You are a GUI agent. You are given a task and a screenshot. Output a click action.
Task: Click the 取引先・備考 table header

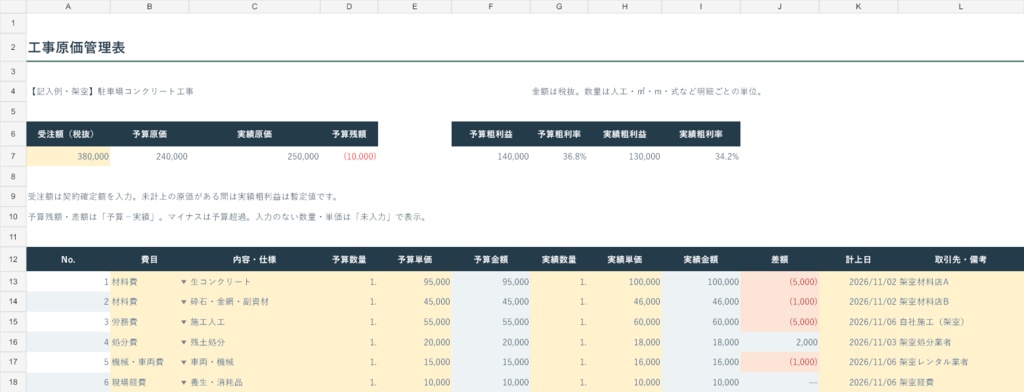click(961, 259)
